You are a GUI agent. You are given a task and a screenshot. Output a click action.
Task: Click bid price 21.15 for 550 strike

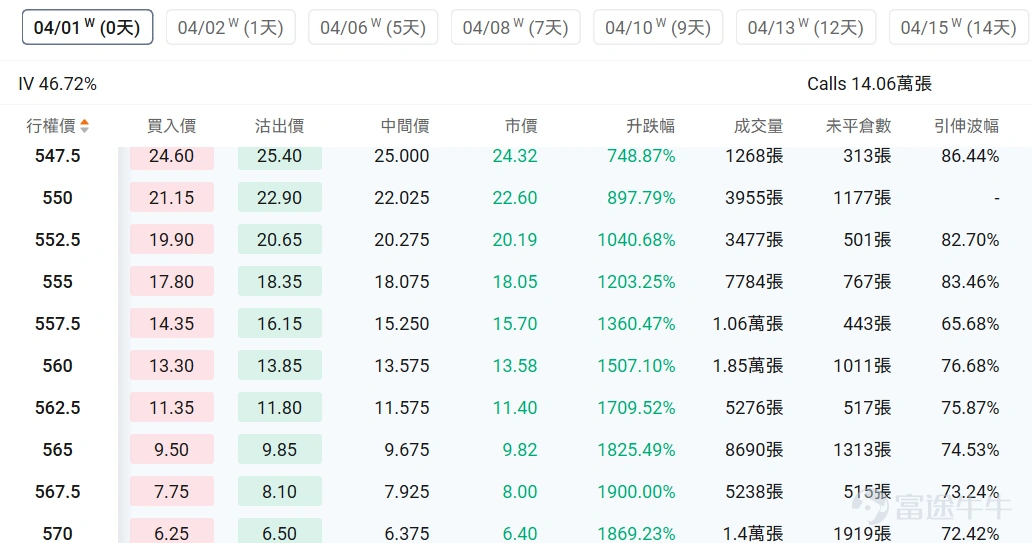[x=172, y=197]
